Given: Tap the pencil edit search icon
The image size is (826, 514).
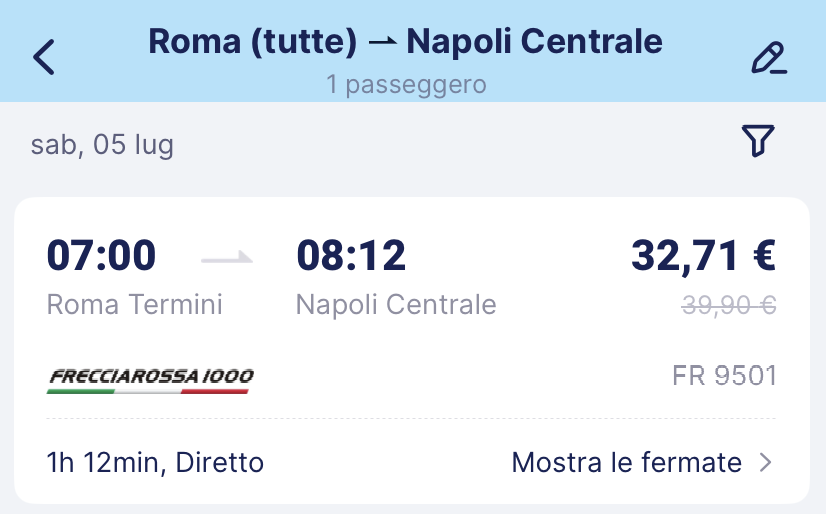Looking at the screenshot, I should coord(769,58).
